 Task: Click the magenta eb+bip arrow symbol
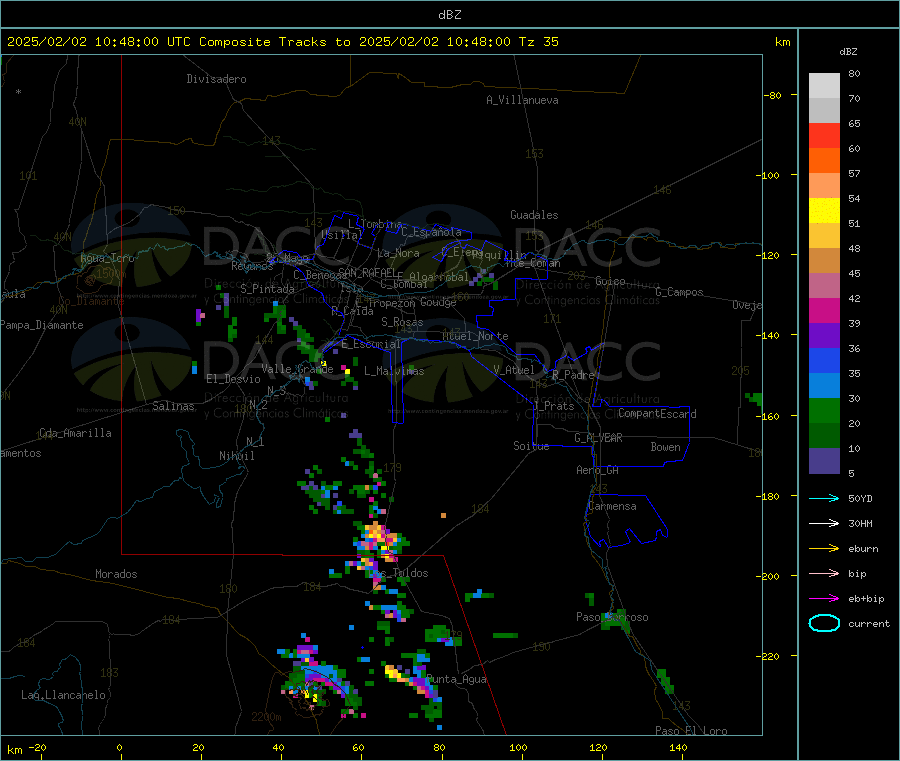click(x=824, y=599)
